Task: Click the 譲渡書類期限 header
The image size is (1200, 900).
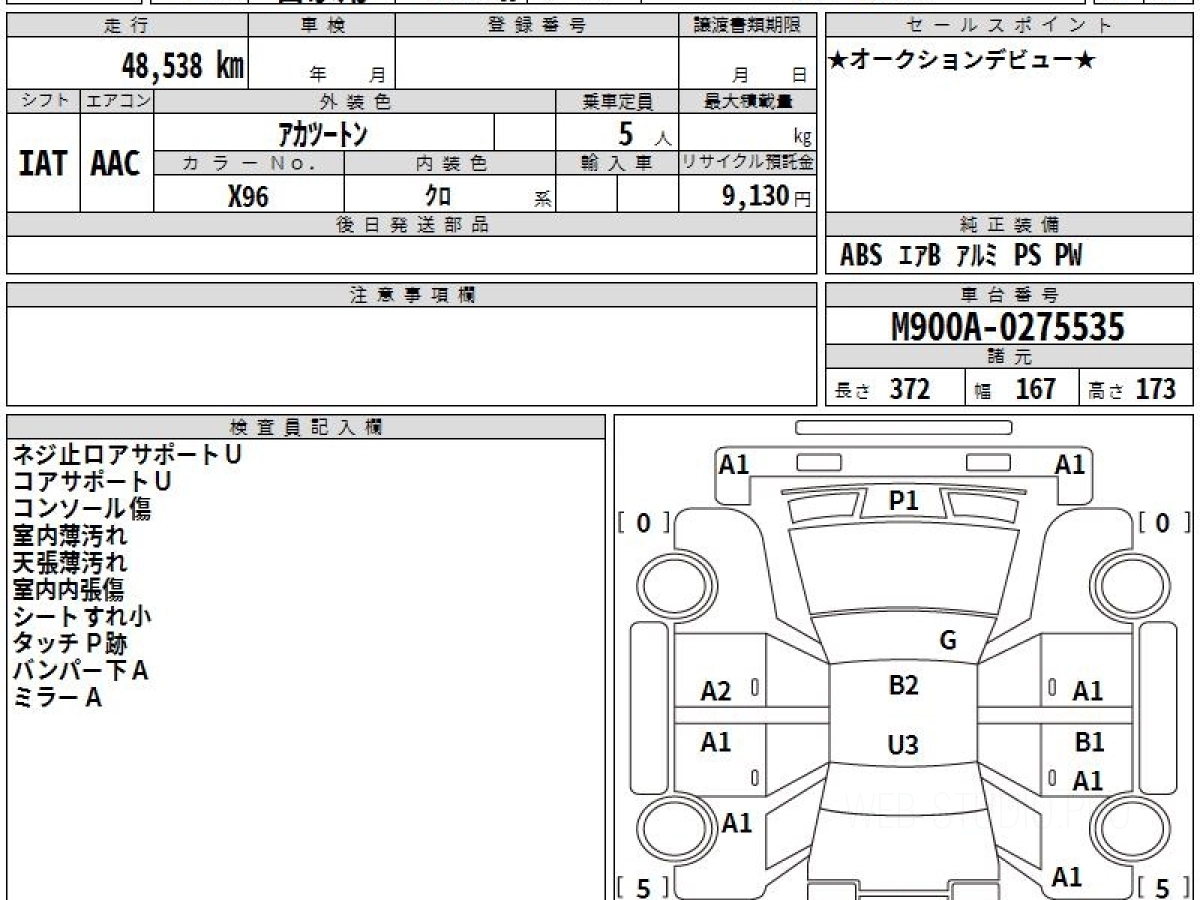Action: point(748,26)
